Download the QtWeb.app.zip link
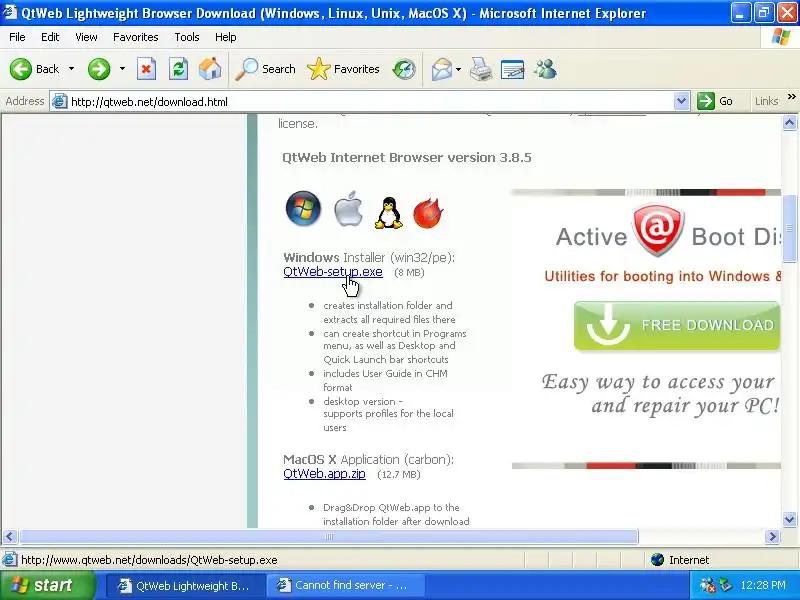Image resolution: width=800 pixels, height=600 pixels. click(324, 474)
